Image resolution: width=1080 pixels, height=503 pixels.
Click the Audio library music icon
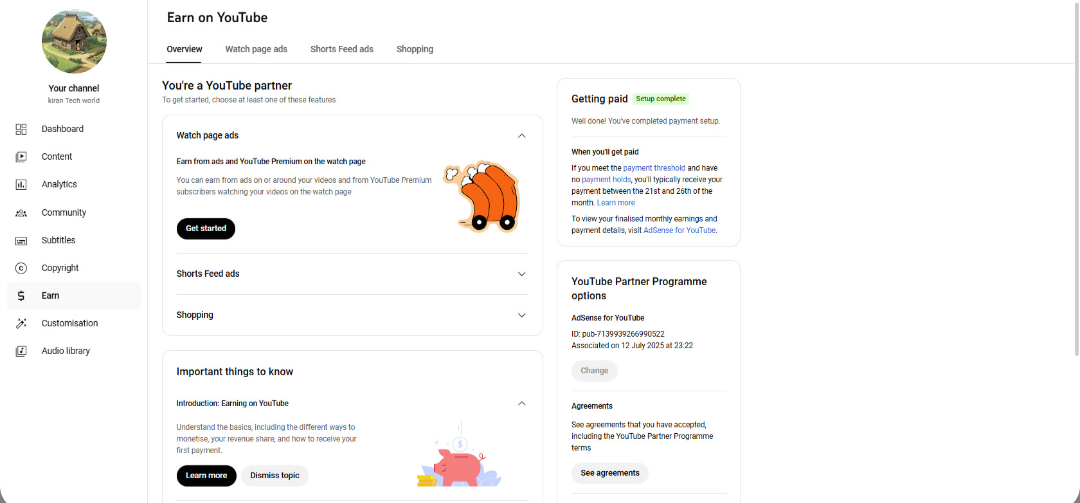click(x=21, y=351)
